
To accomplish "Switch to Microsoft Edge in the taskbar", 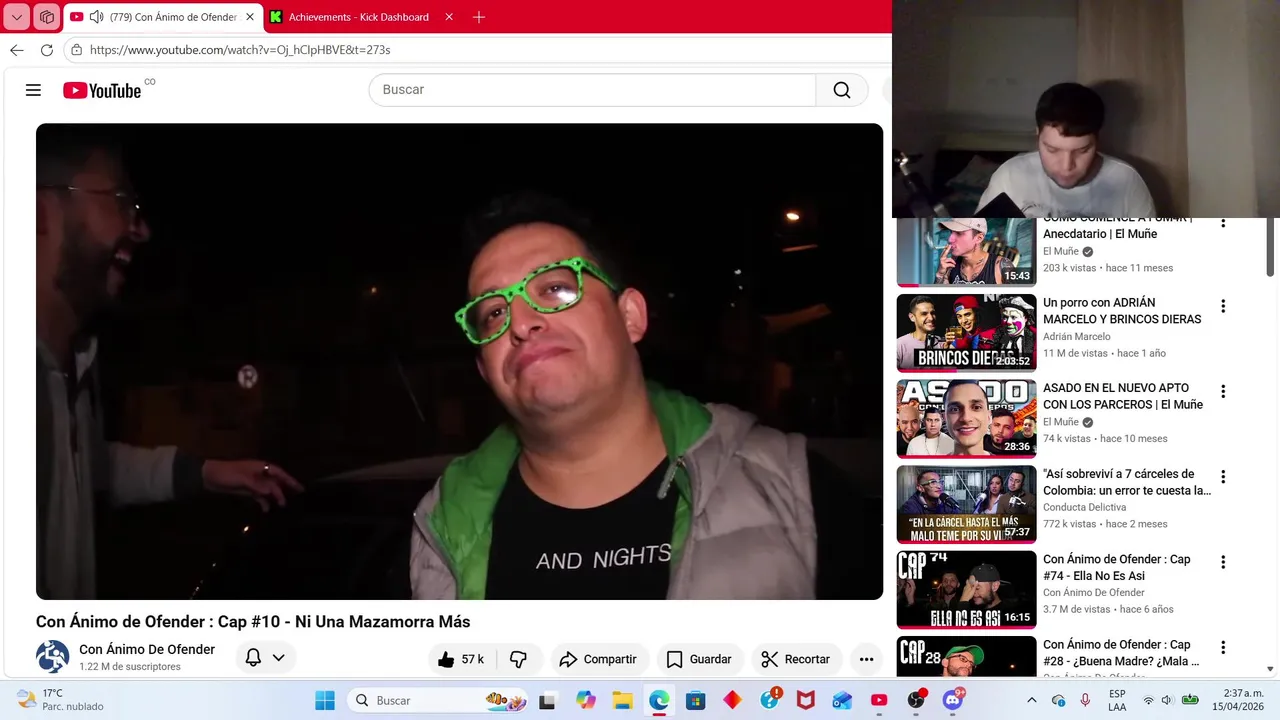I will pos(659,700).
